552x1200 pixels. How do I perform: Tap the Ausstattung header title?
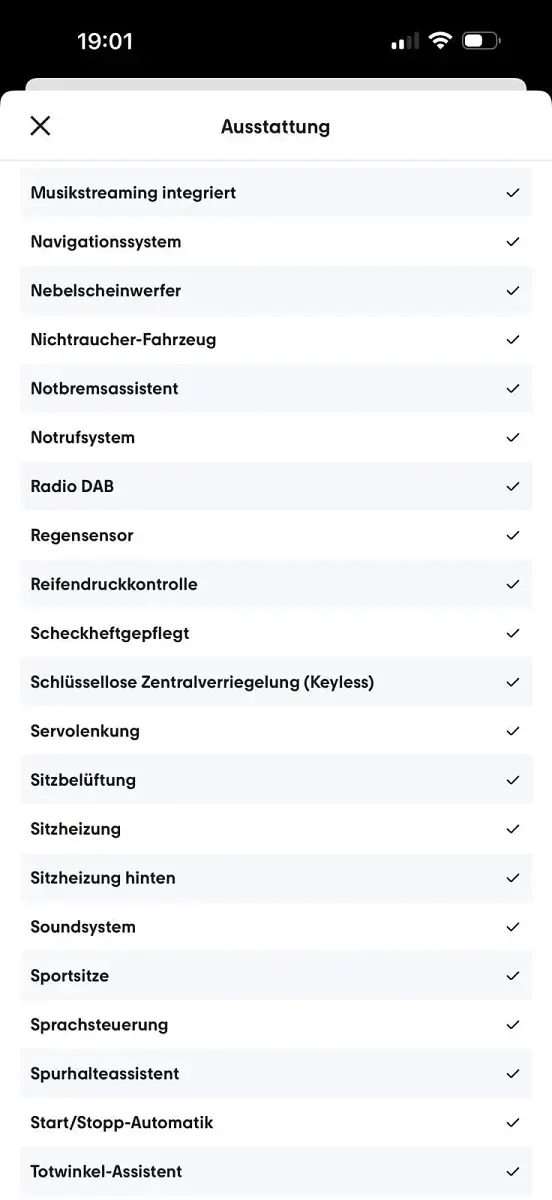[276, 127]
